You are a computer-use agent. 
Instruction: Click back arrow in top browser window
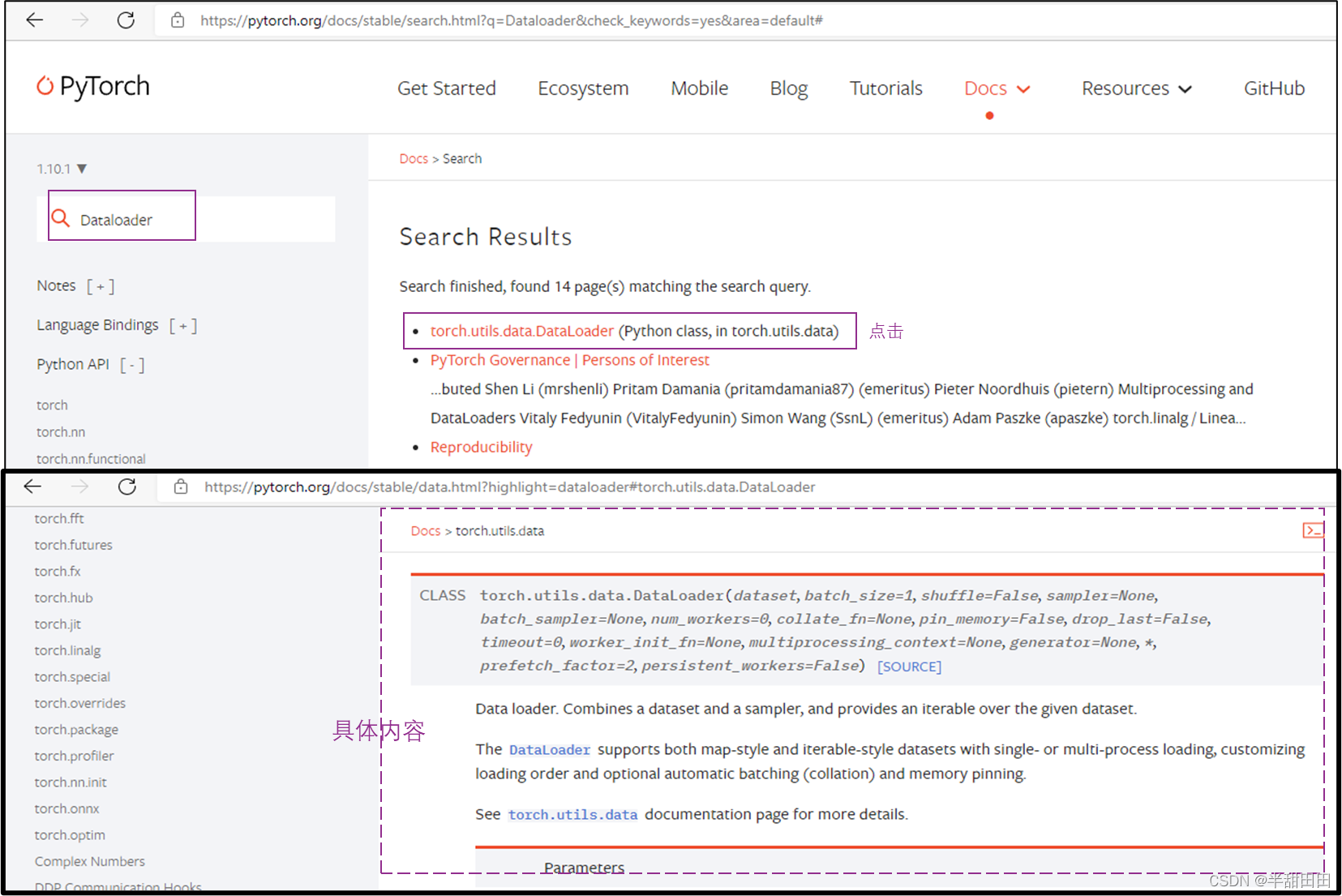[x=34, y=20]
